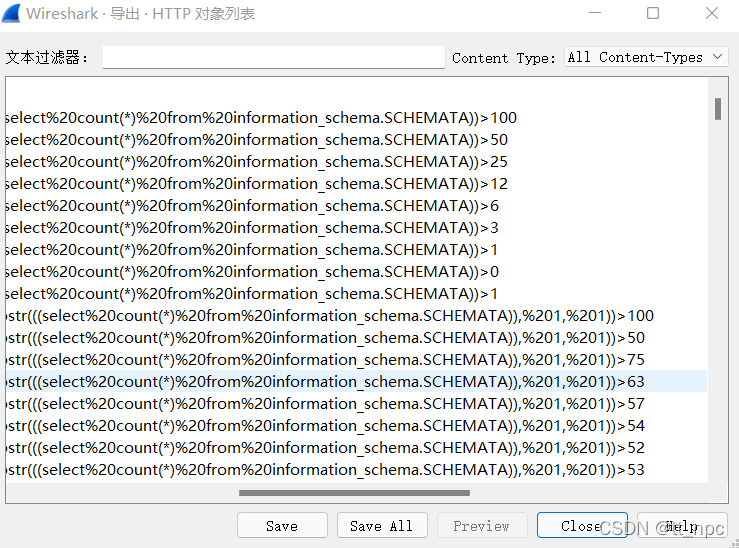The width and height of the screenshot is (739, 548).
Task: Select the row ending in SCHEMATA))>12
Action: (356, 184)
